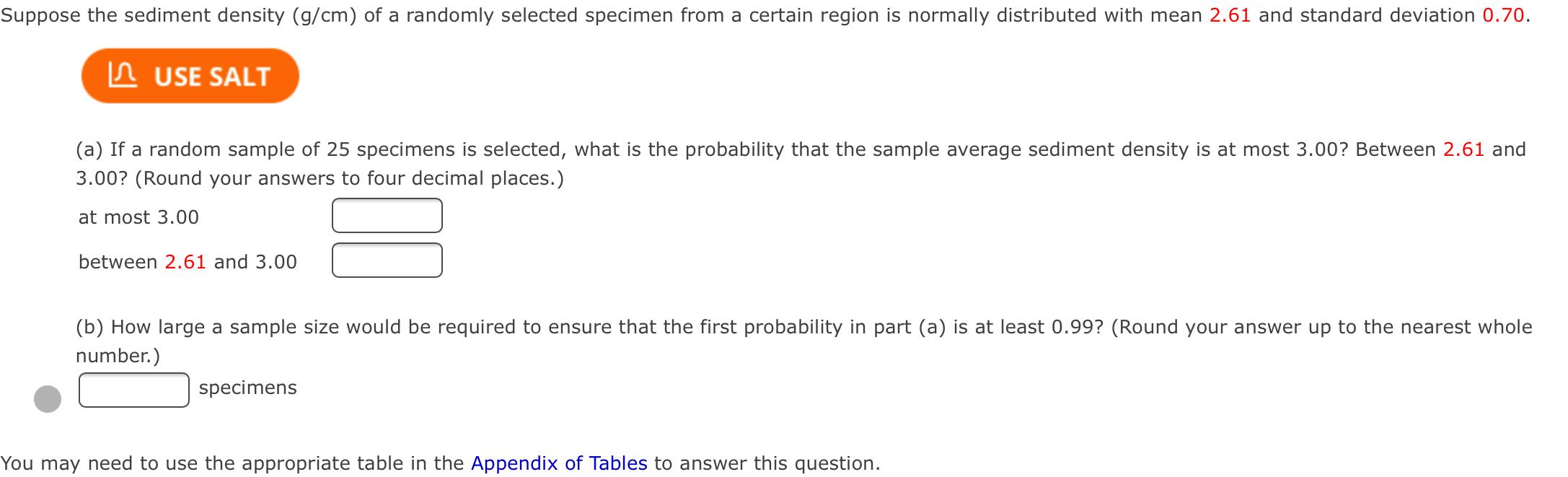Open the SALT statistical tool
Image resolution: width=1568 pixels, height=477 pixels.
[191, 76]
